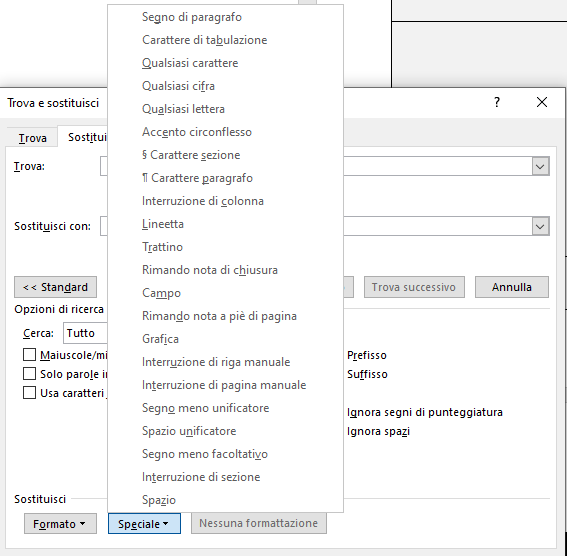
Task: Select 'Segno di paragrafo' from Speciale menu
Action: pos(225,17)
